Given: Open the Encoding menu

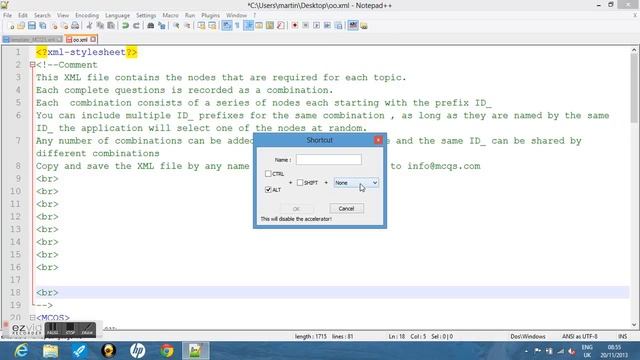Looking at the screenshot, I should (x=87, y=16).
